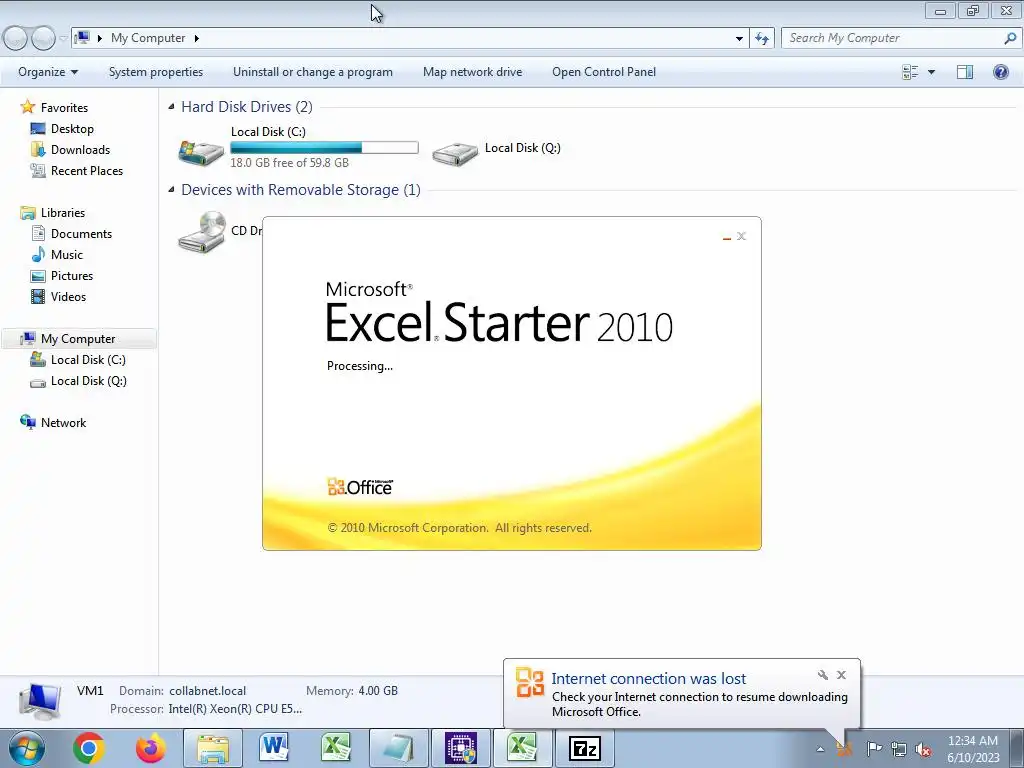Screen dimensions: 1024x768
Task: Open the Videos library
Action: (68, 296)
